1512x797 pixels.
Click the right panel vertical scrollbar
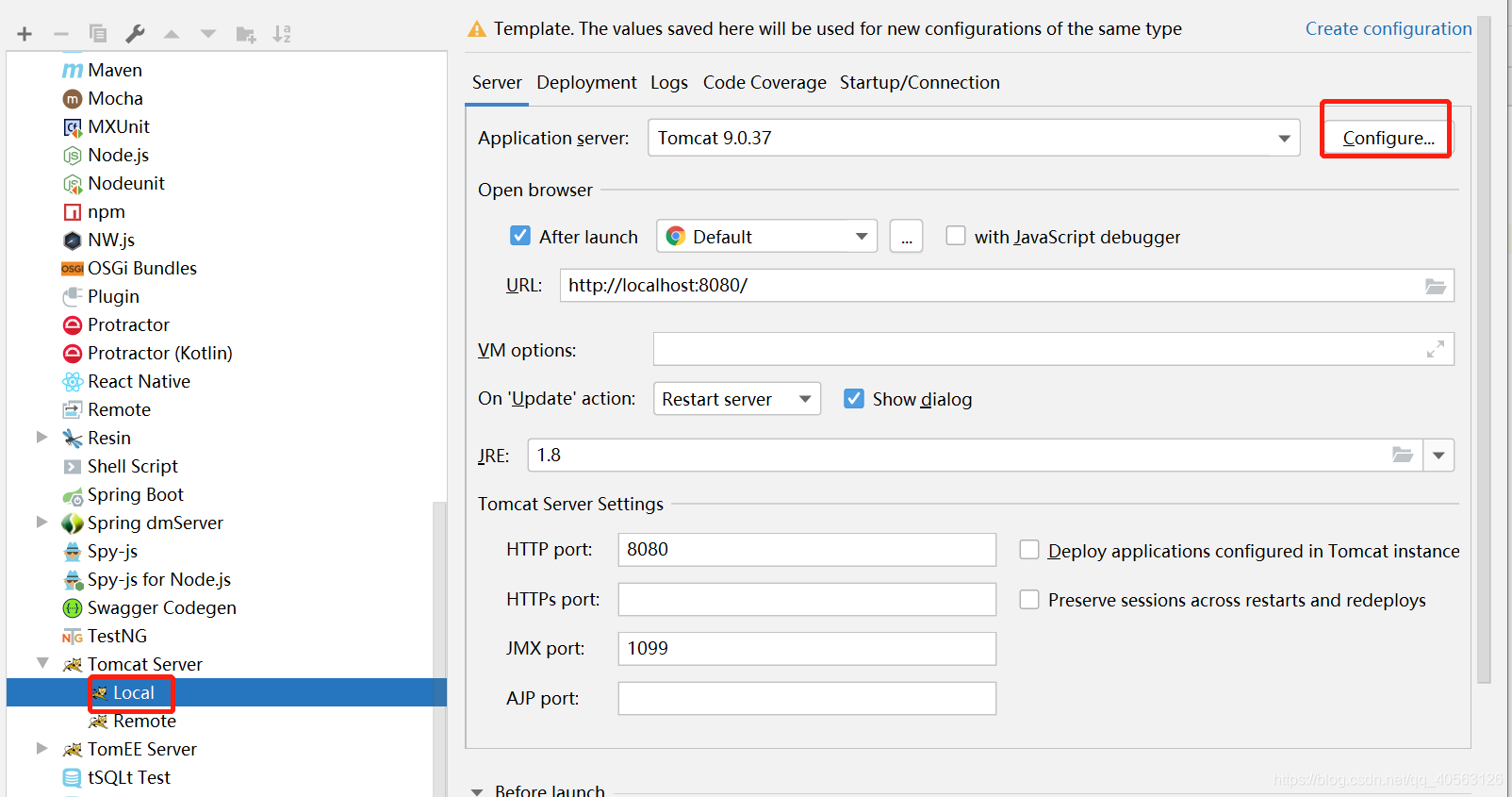click(x=1484, y=349)
